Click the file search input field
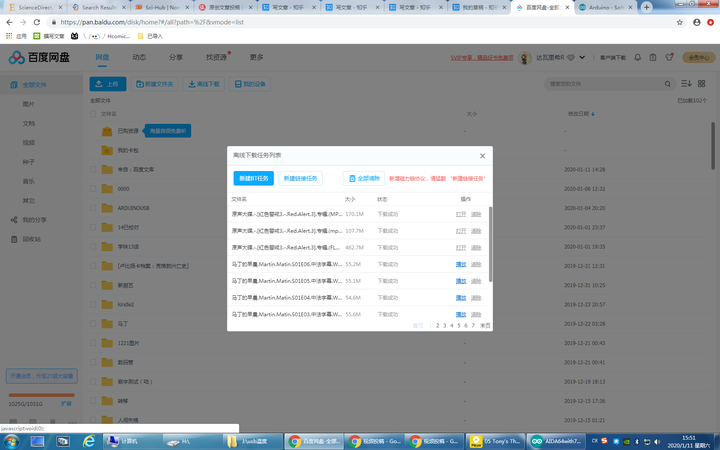This screenshot has height=450, width=720. coord(604,84)
